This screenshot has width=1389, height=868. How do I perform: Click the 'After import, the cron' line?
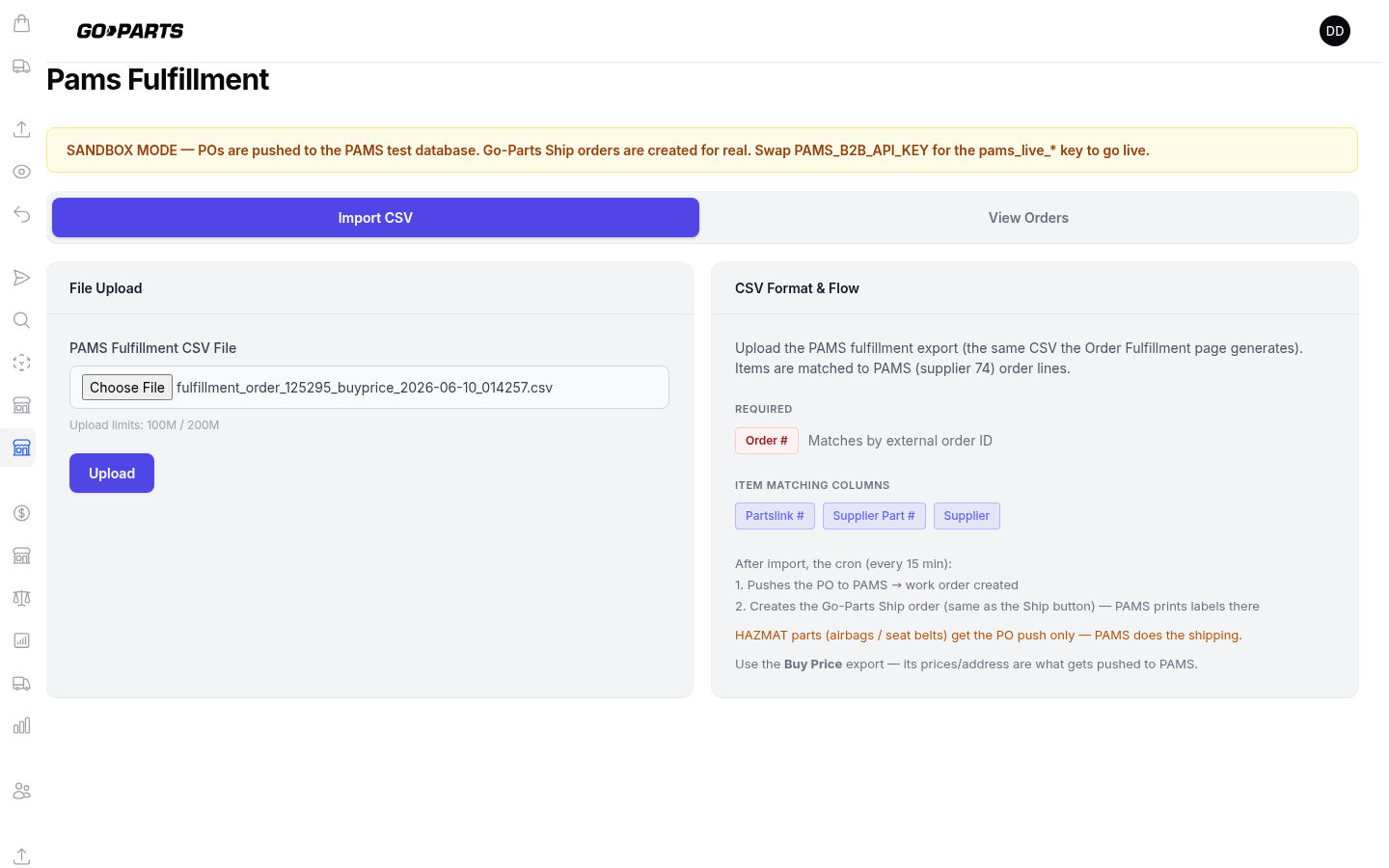(x=843, y=564)
